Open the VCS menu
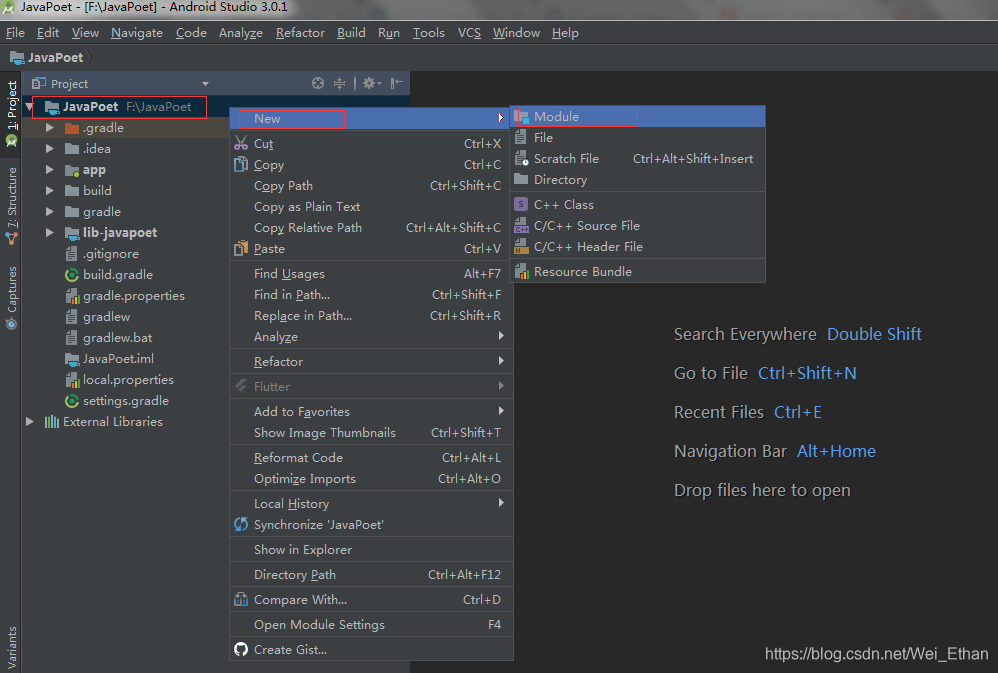Screen dimensions: 998x673 click(x=469, y=32)
